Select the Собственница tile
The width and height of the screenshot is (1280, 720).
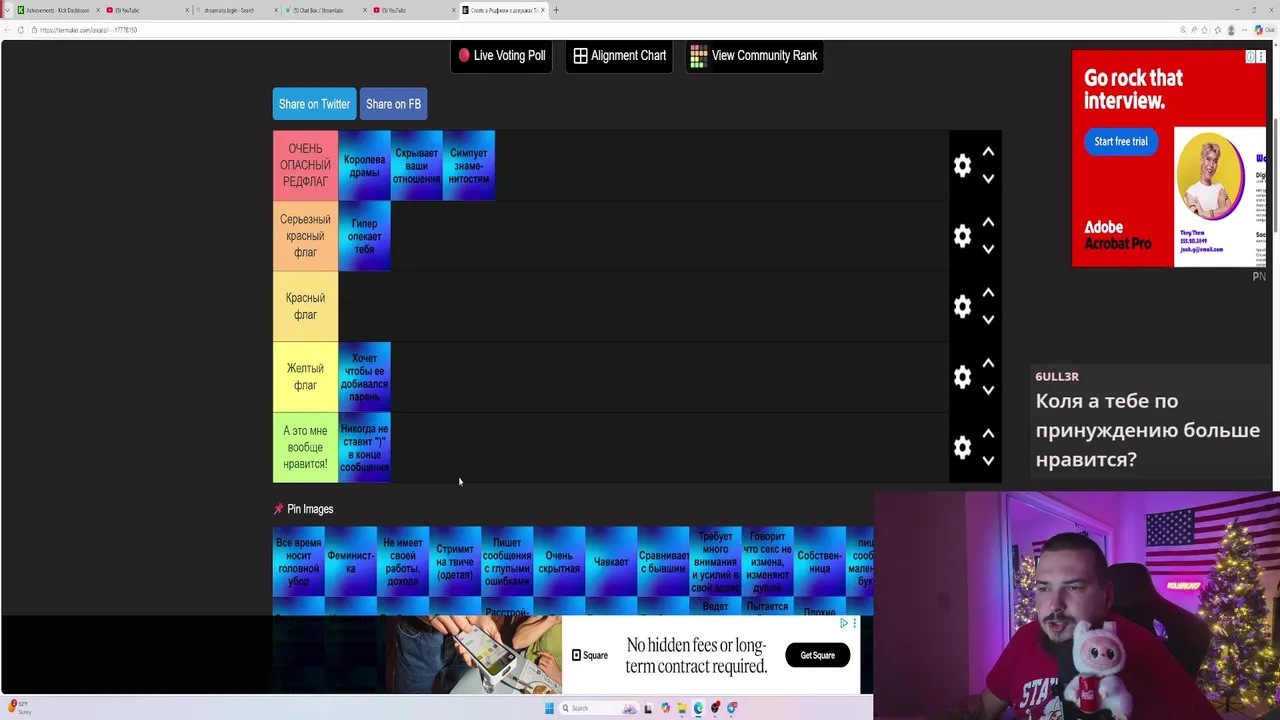point(819,561)
